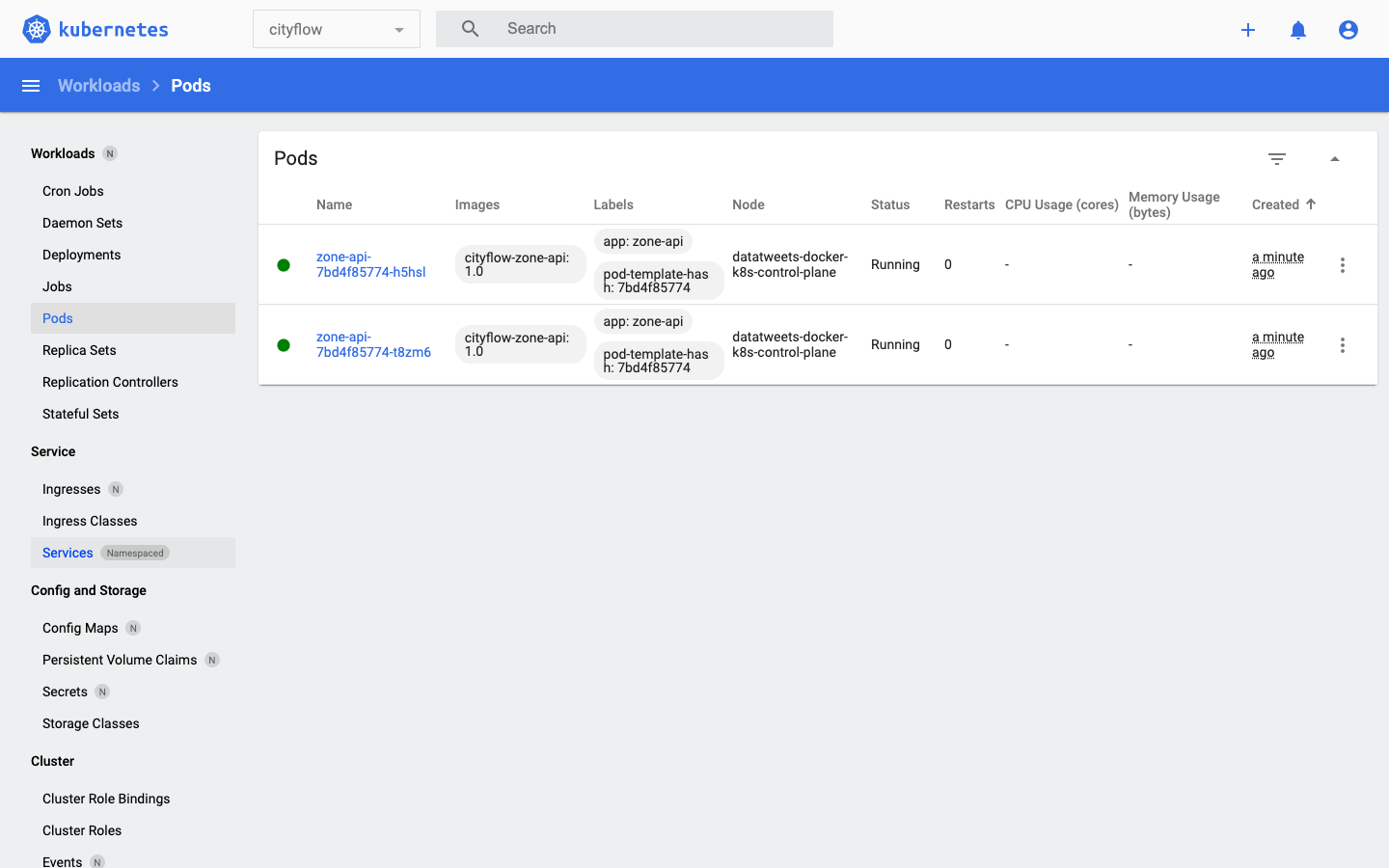This screenshot has width=1389, height=868.
Task: Open the user account icon
Action: (1348, 30)
